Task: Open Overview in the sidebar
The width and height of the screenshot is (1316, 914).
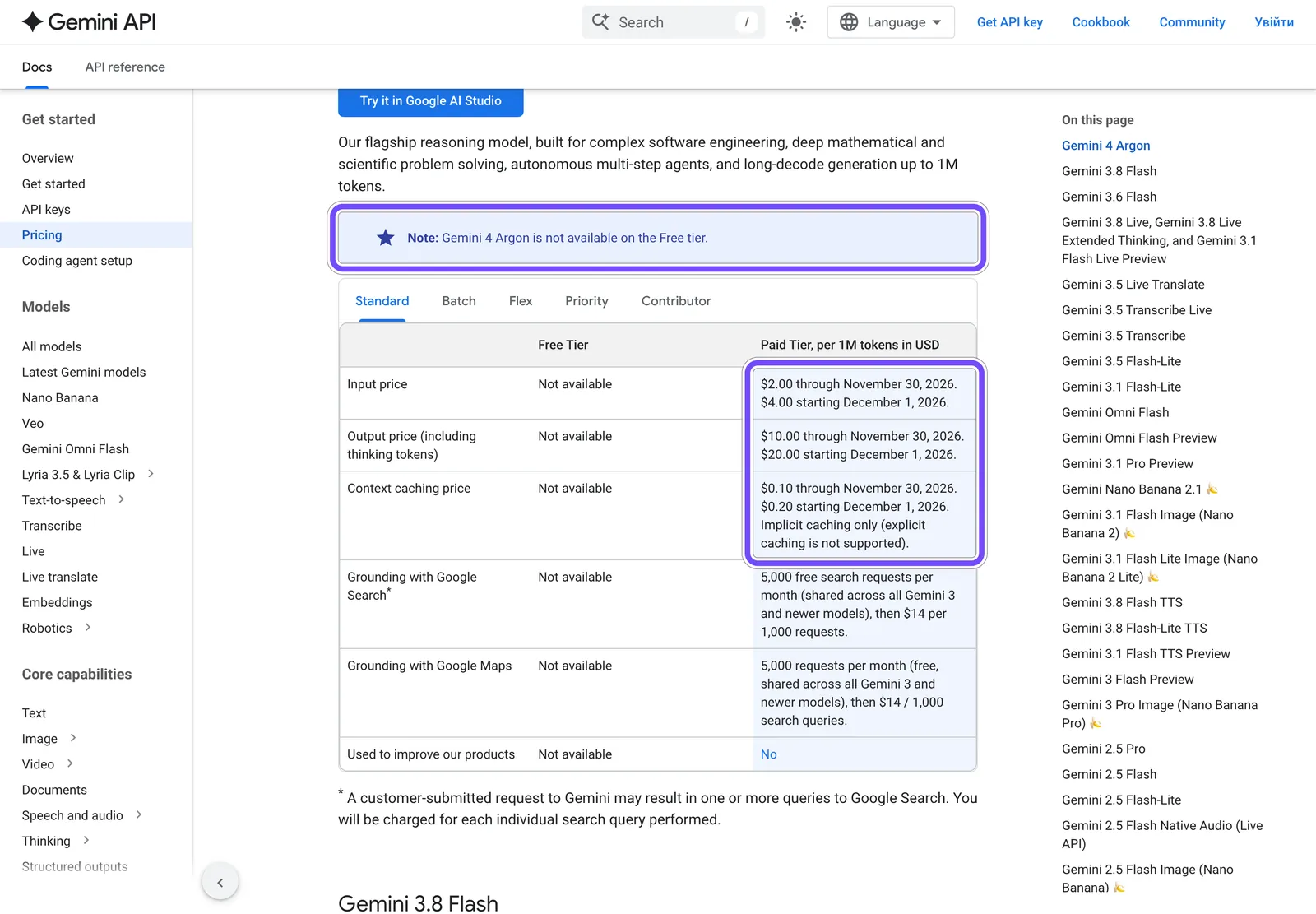Action: tap(48, 158)
